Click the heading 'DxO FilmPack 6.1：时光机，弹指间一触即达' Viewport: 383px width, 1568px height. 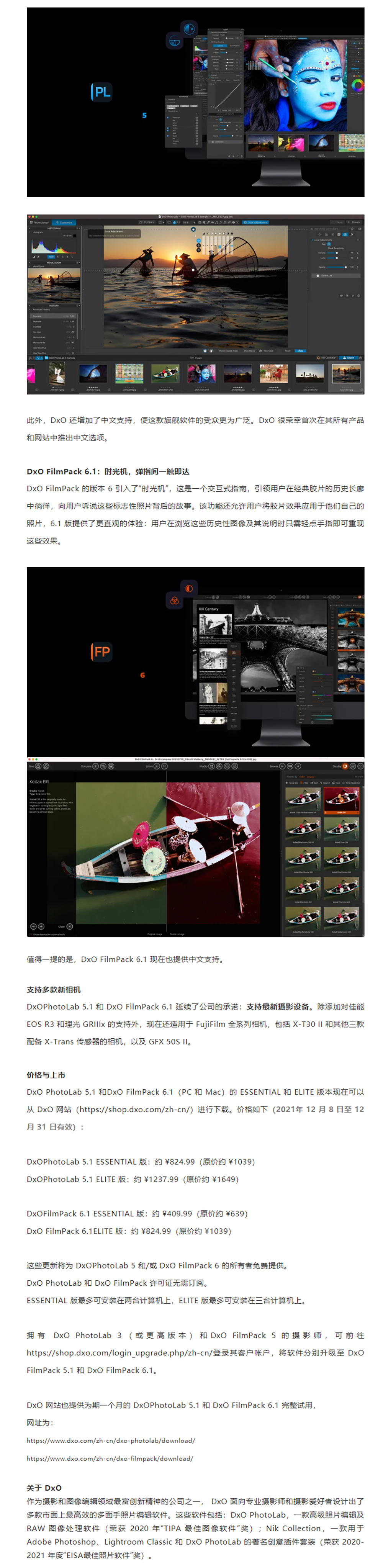click(x=108, y=471)
